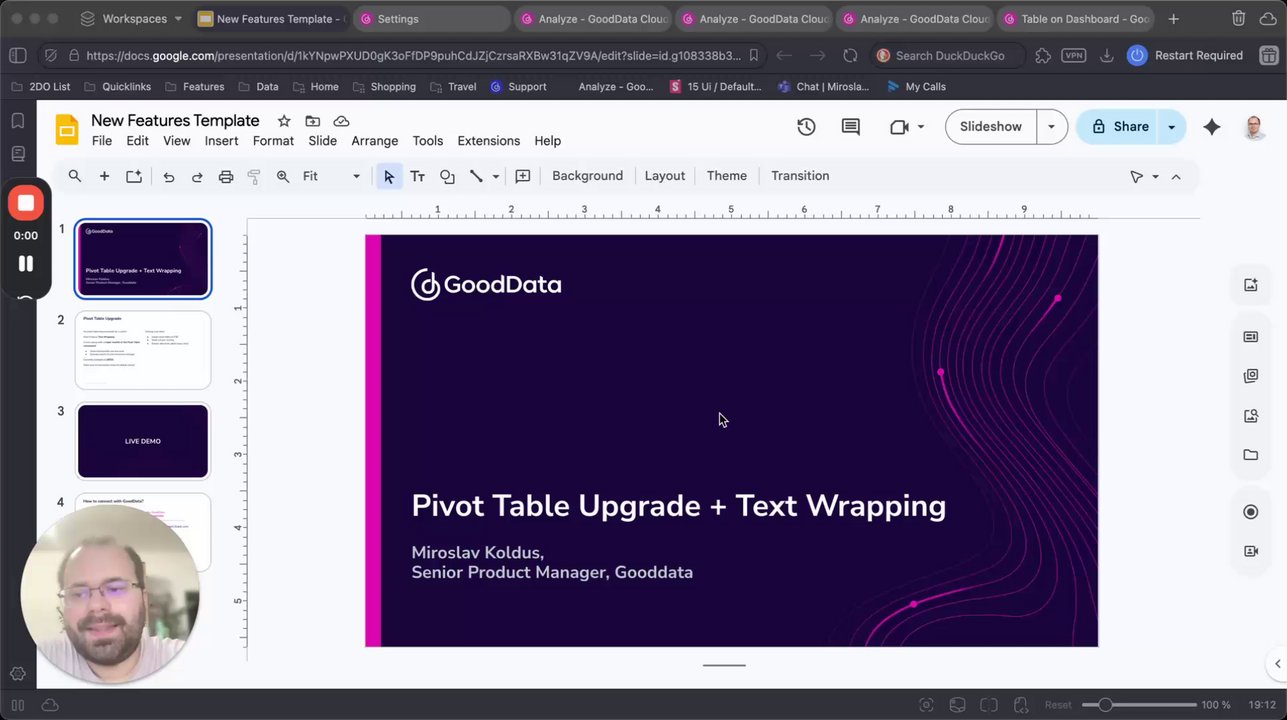Select the Line tool icon

[476, 176]
